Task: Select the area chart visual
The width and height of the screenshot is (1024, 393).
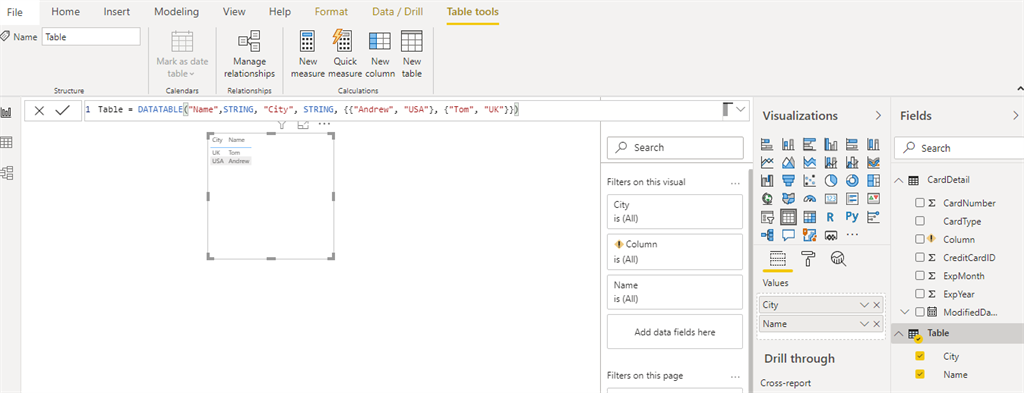Action: pos(788,162)
